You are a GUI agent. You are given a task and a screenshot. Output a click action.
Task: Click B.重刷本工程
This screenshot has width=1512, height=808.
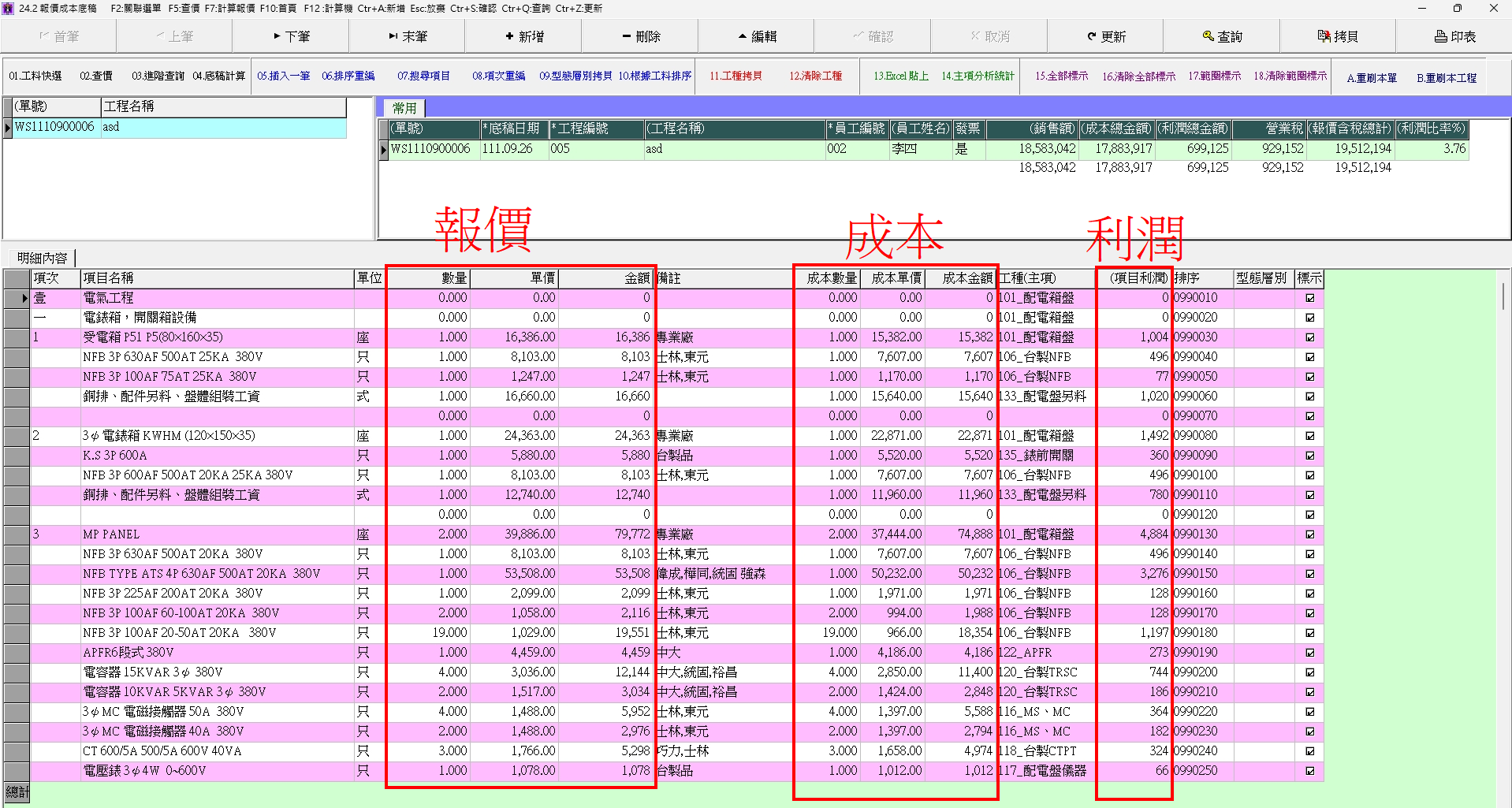(x=1447, y=78)
